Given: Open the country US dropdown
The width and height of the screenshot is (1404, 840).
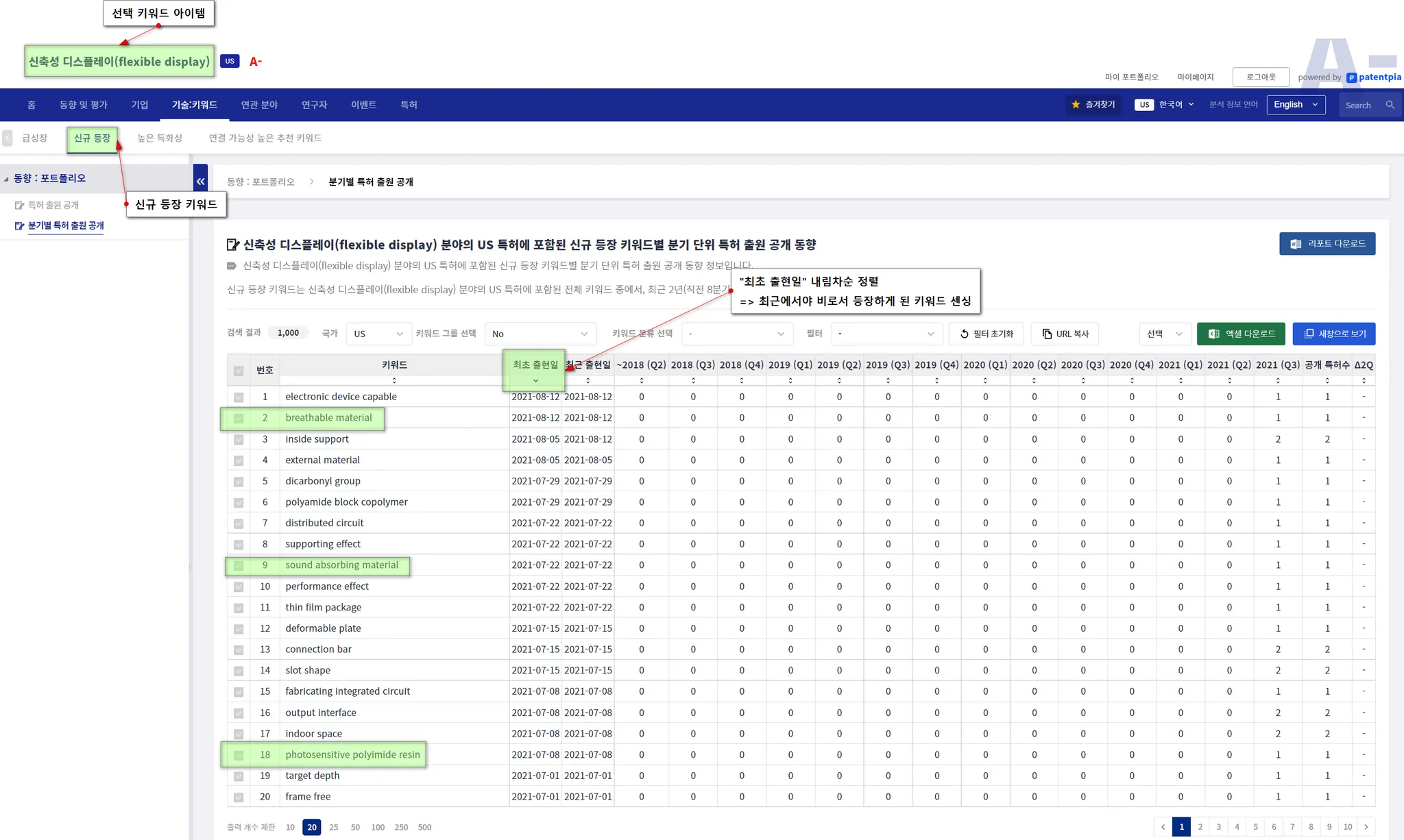Looking at the screenshot, I should click(378, 334).
